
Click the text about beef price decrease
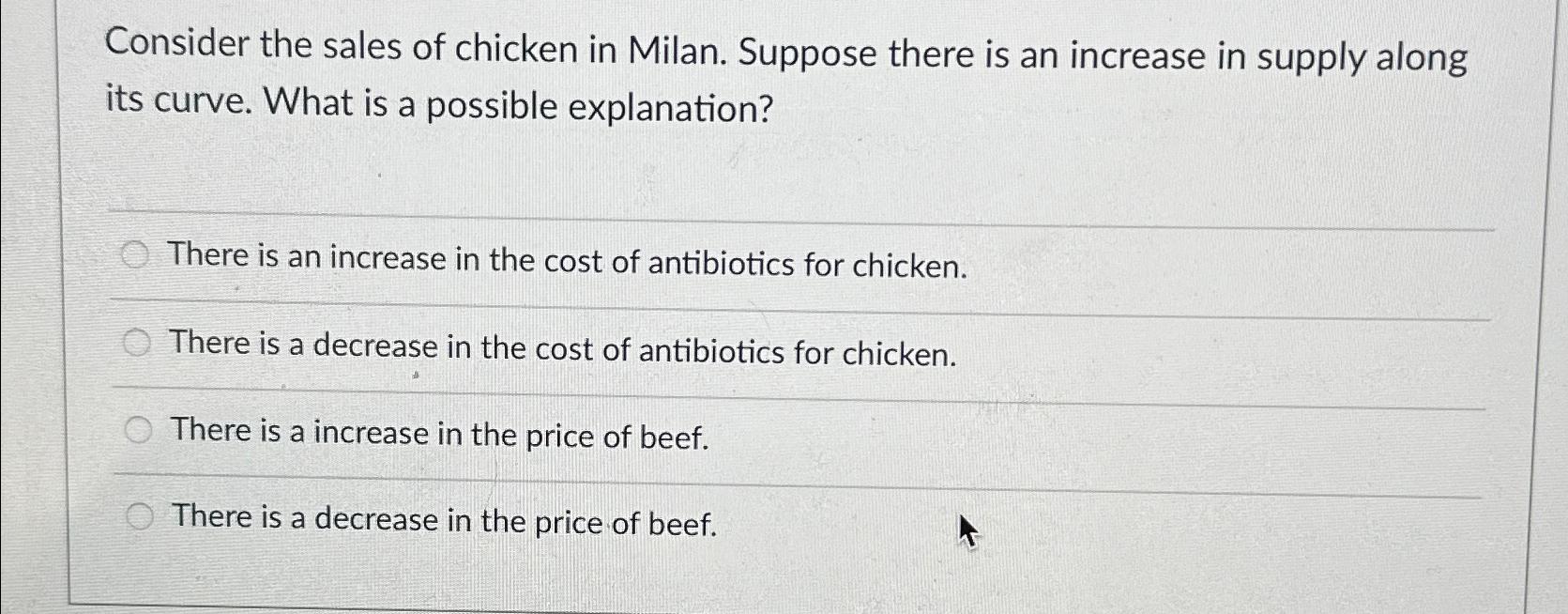440,521
